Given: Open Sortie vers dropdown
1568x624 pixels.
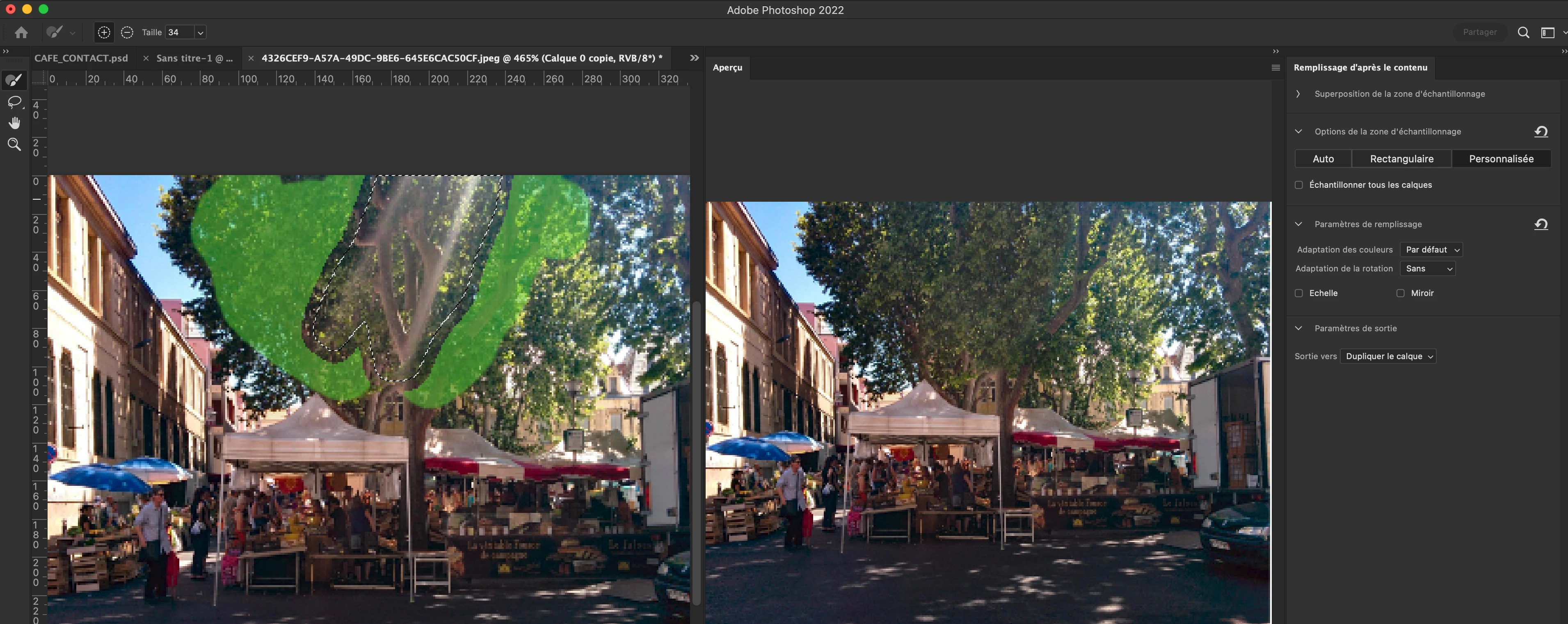Looking at the screenshot, I should (x=1388, y=356).
